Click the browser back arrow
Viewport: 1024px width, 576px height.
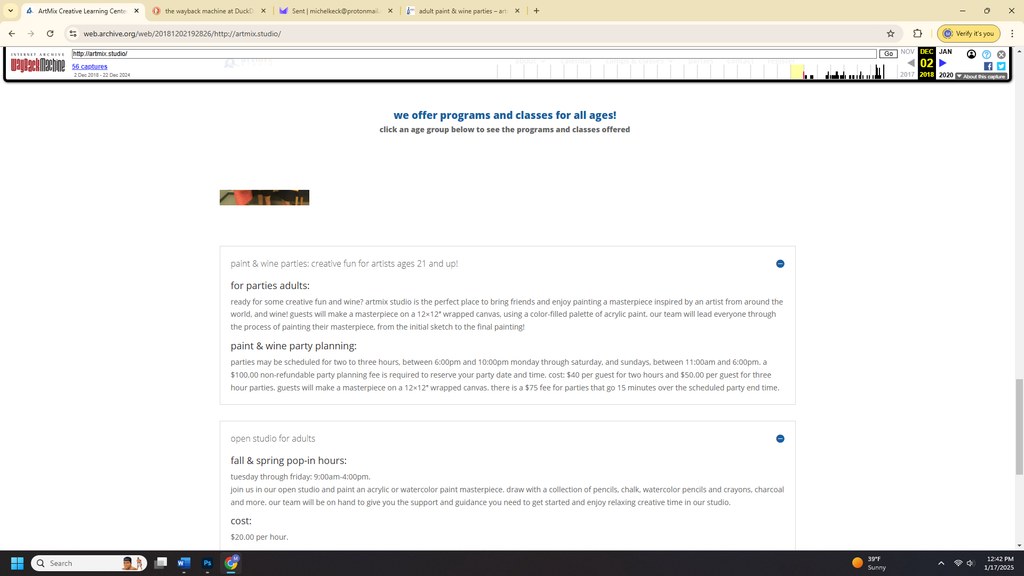click(12, 33)
